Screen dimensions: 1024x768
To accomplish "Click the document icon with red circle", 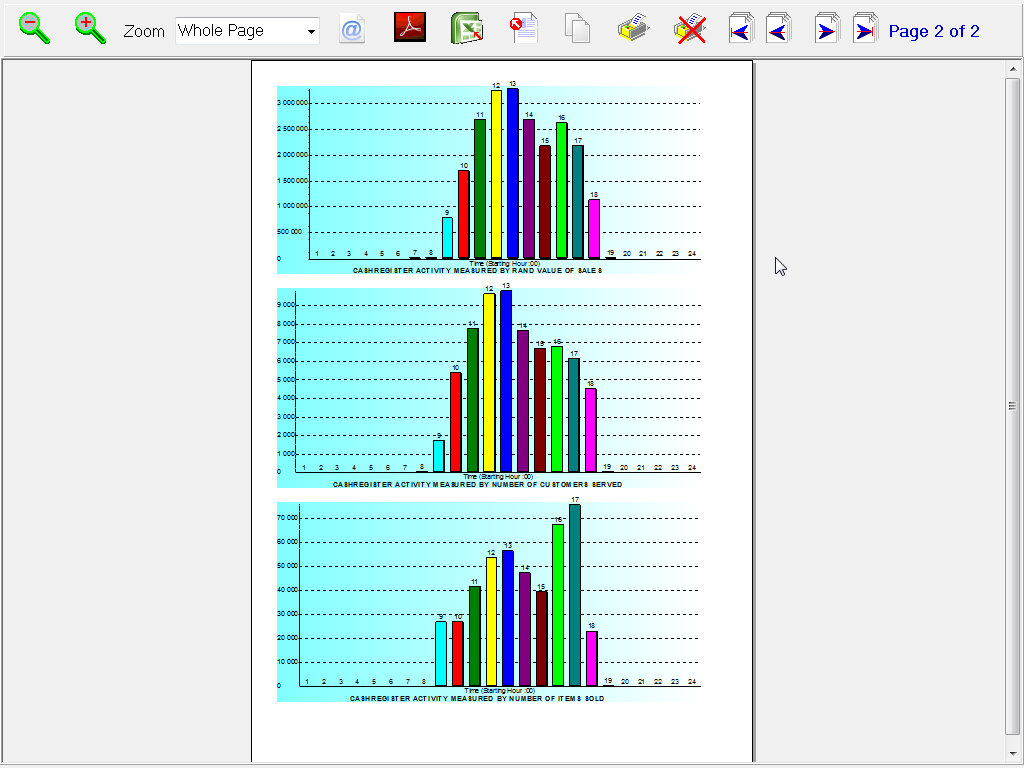I will [x=524, y=29].
